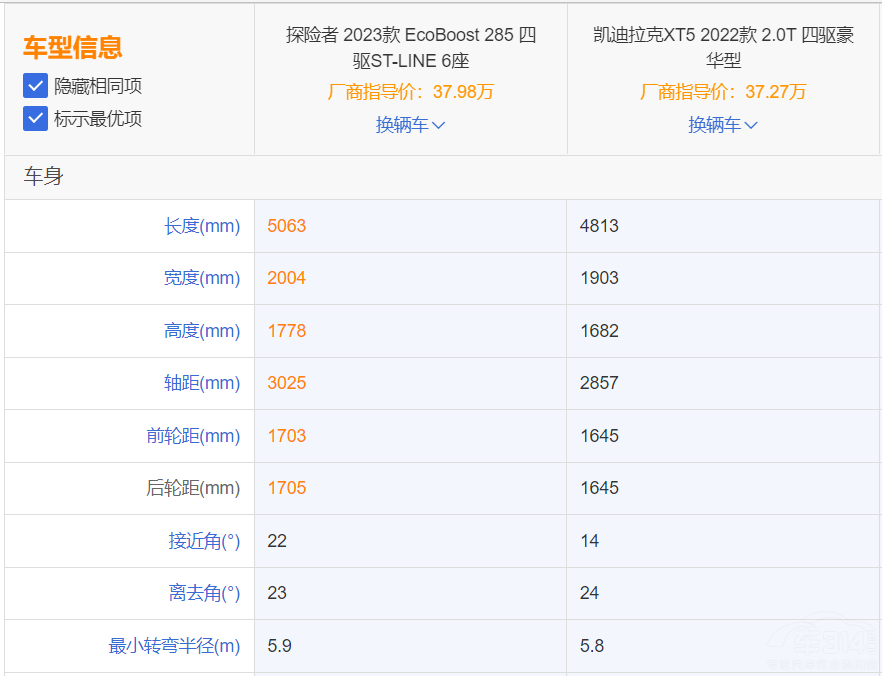Click the 车型信息 heading

click(73, 47)
